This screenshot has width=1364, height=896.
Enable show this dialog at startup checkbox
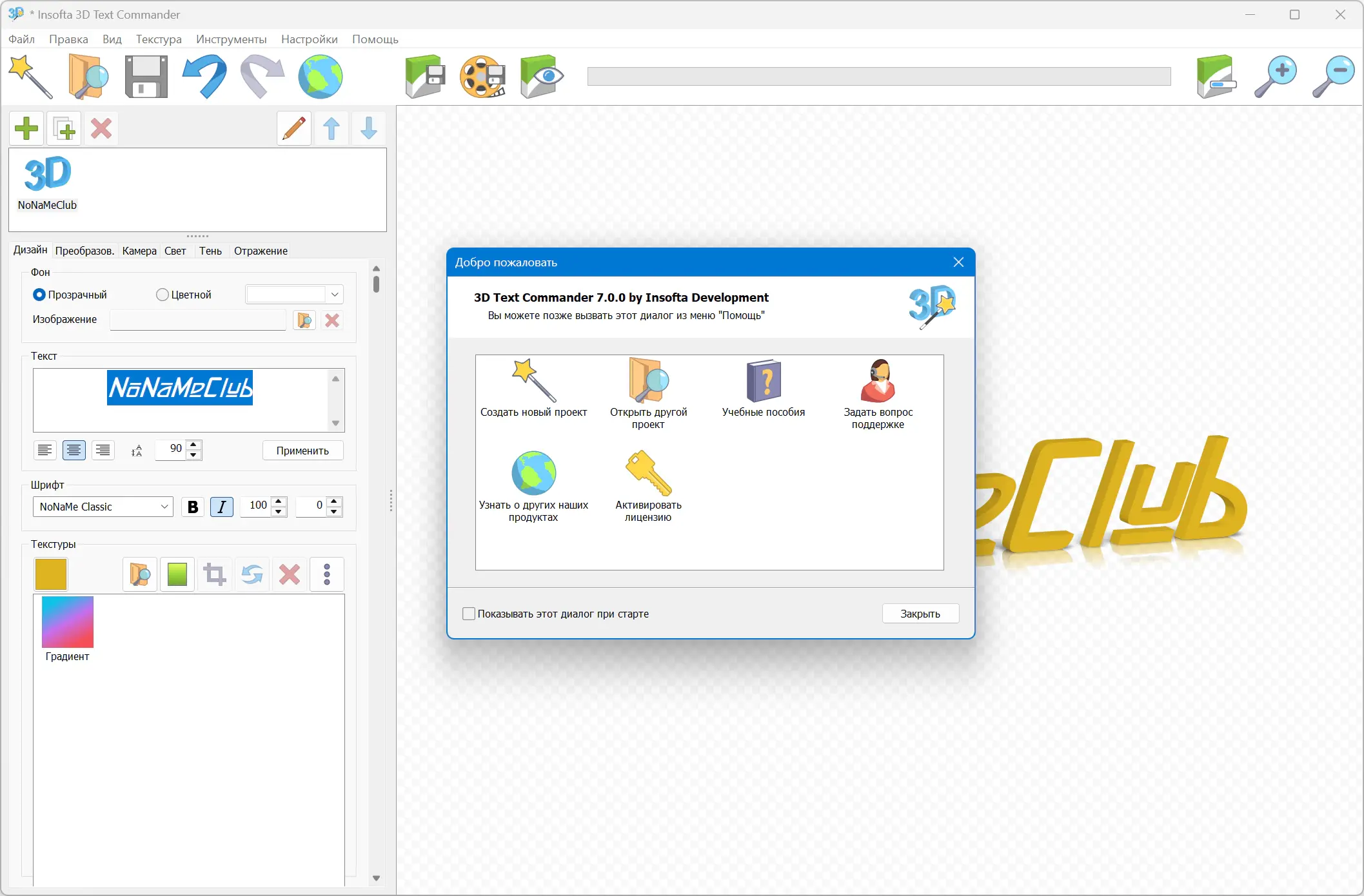pyautogui.click(x=469, y=614)
